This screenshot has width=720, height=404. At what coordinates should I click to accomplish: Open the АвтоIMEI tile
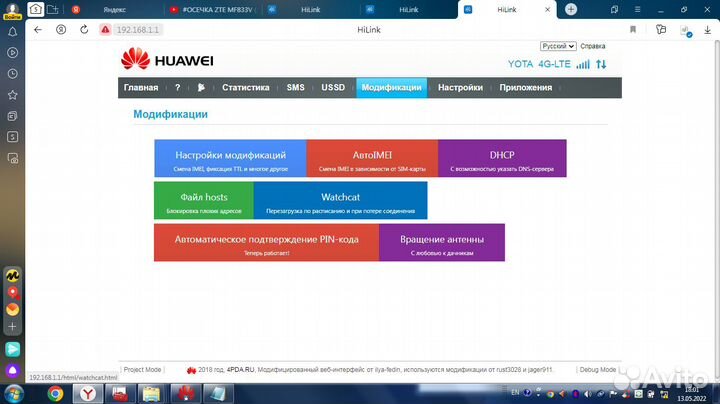point(372,158)
